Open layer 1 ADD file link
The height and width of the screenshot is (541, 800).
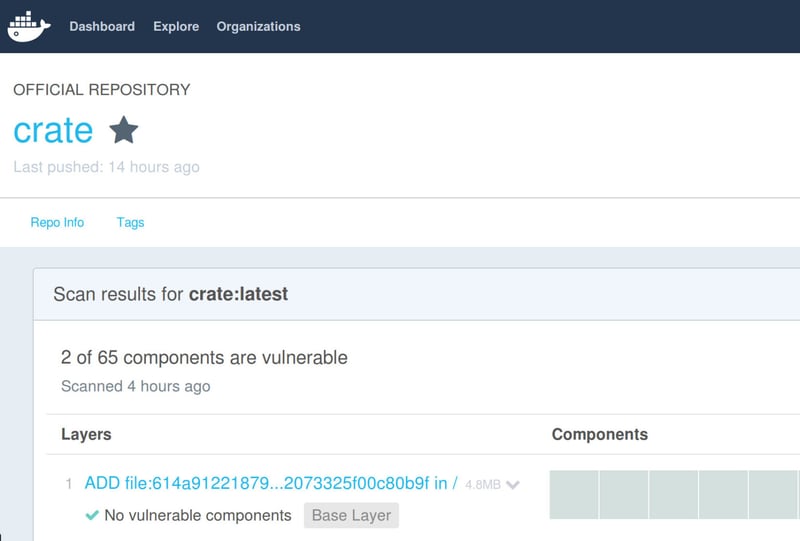pyautogui.click(x=271, y=483)
